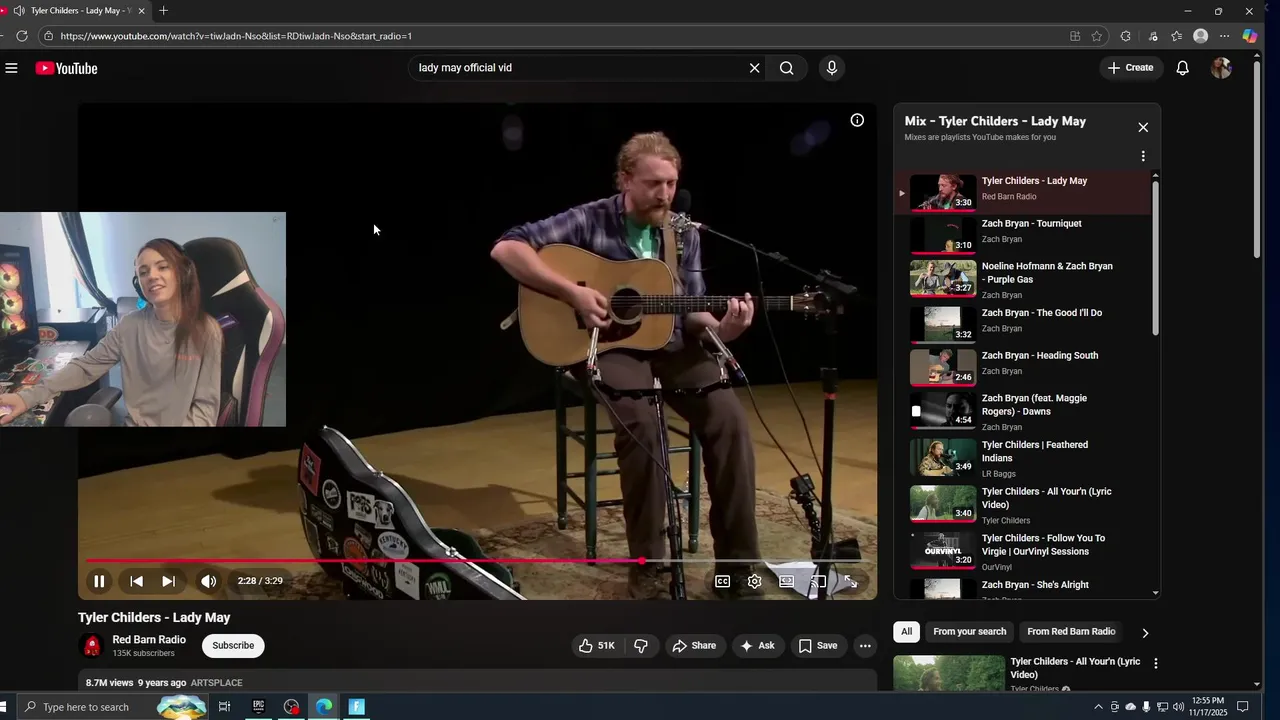Dislike the video
The width and height of the screenshot is (1280, 720).
pyautogui.click(x=641, y=646)
